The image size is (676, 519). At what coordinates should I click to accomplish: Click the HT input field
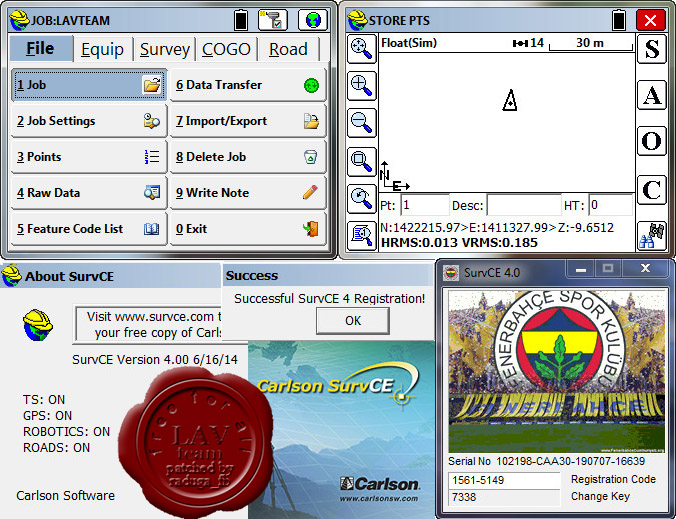(611, 205)
